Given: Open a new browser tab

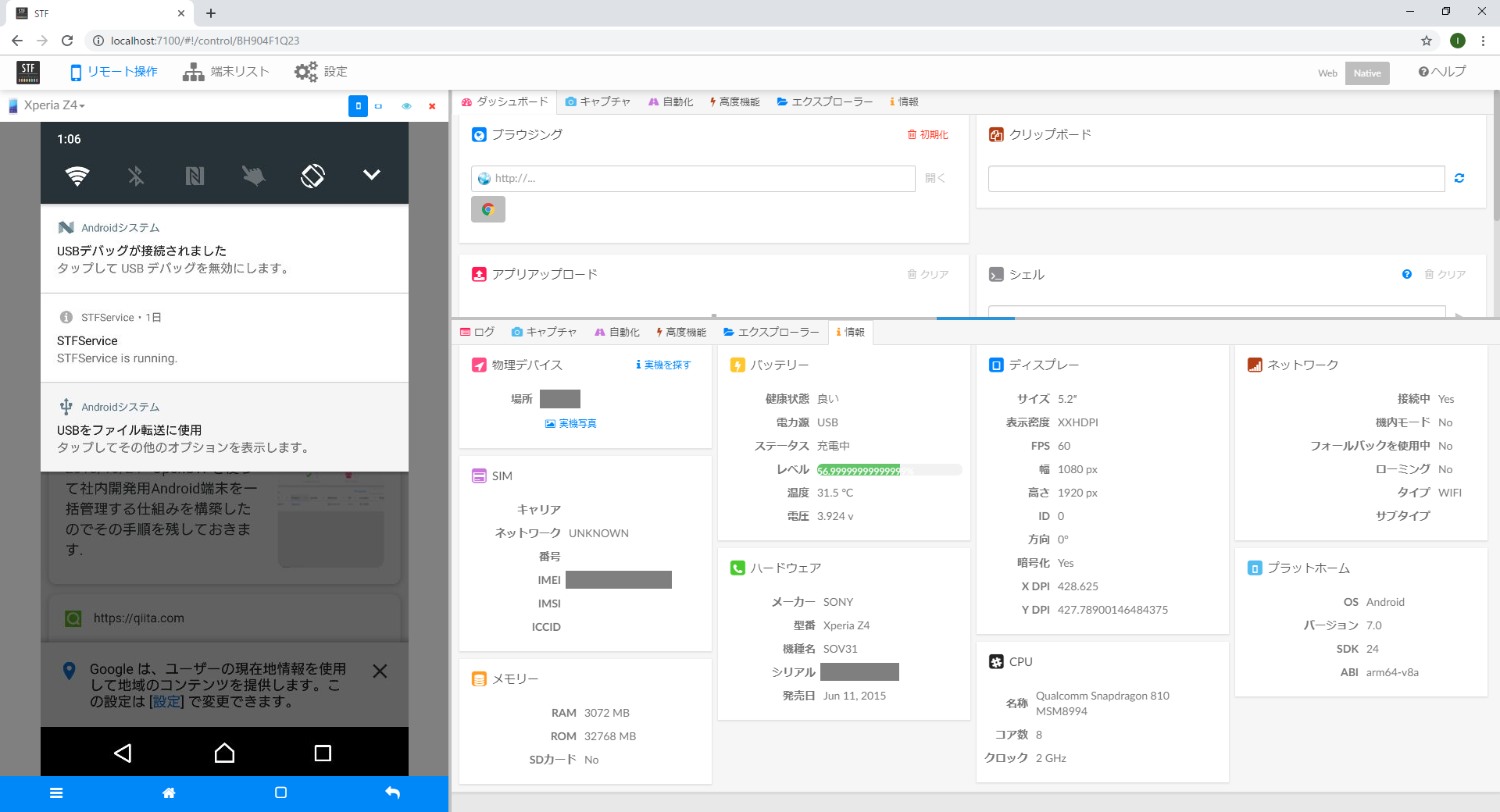Looking at the screenshot, I should (211, 13).
